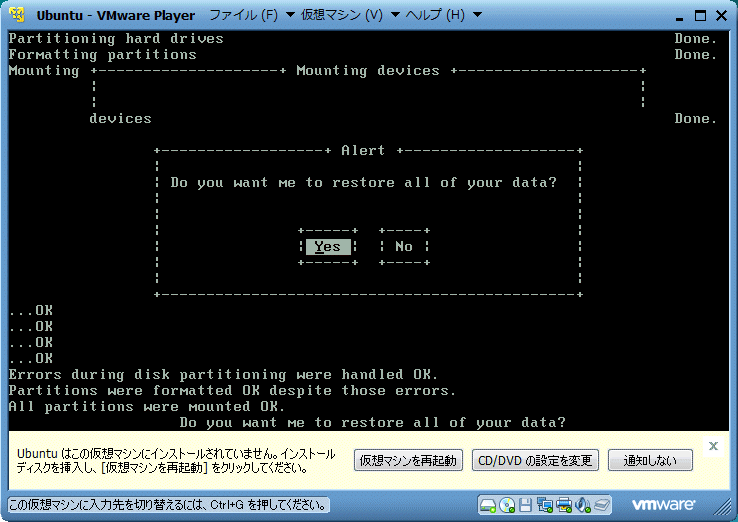Expand the 仮想マシン (V) dropdown arrow

pyautogui.click(x=395, y=15)
